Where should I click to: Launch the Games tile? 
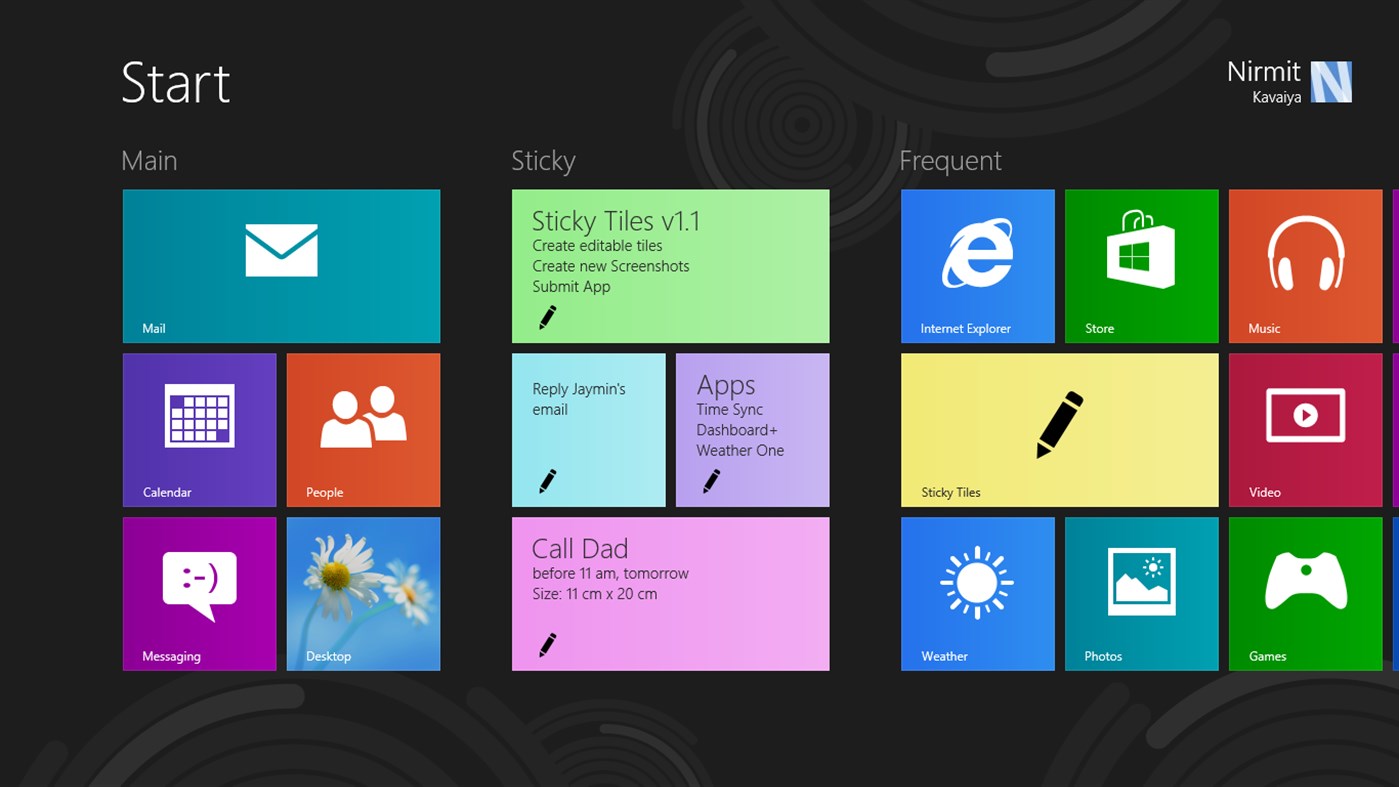(1304, 593)
